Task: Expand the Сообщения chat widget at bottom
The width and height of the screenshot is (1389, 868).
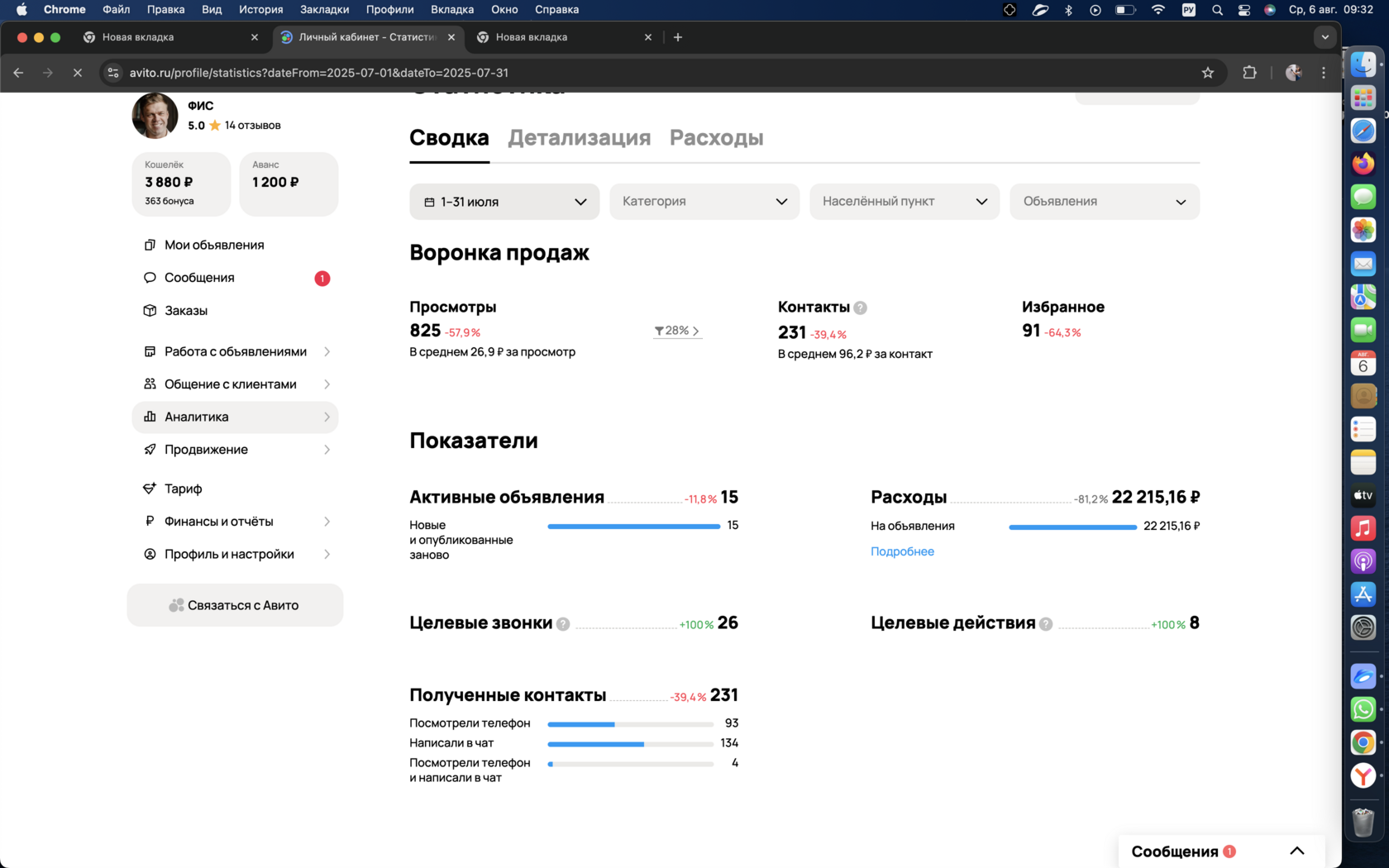Action: tap(1221, 851)
